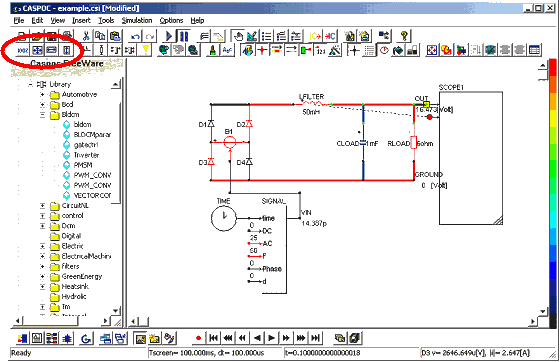This screenshot has height=362, width=560.
Task: Select the PMSM item in Bldcm folder
Action: coord(83,165)
